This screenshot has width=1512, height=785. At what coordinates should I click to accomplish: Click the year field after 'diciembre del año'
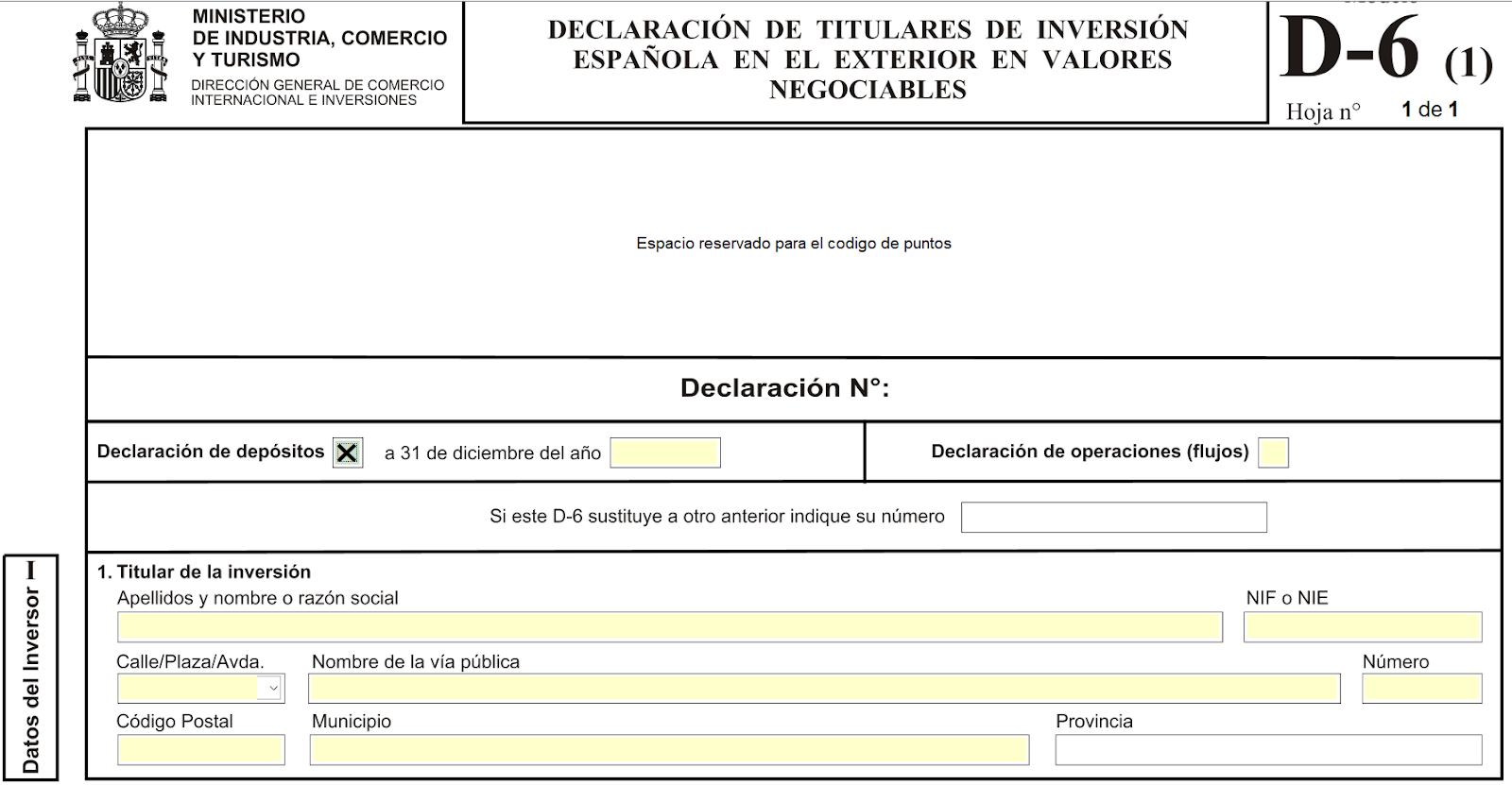tap(665, 452)
